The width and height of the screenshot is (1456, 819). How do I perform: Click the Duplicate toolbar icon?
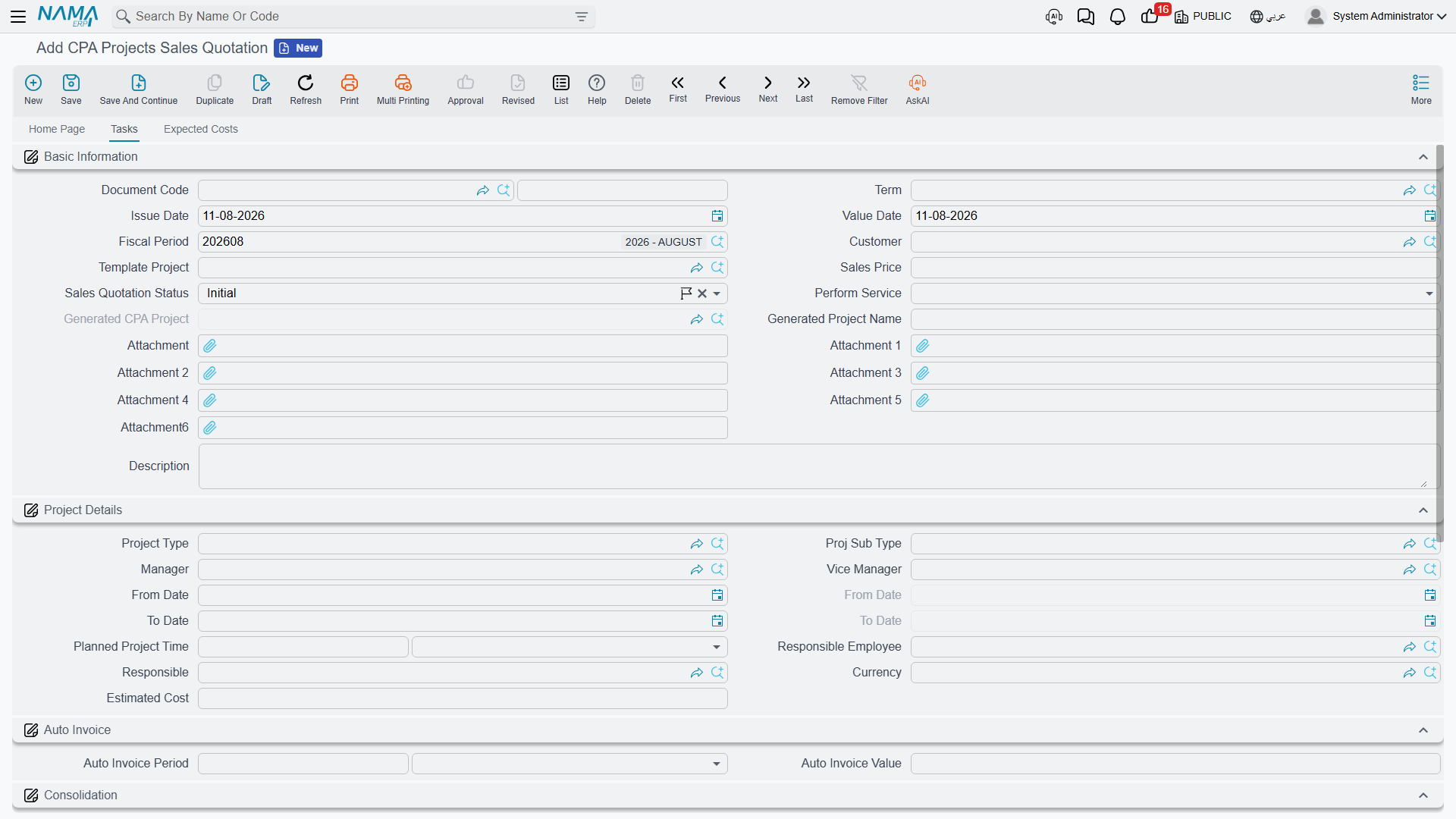point(215,89)
